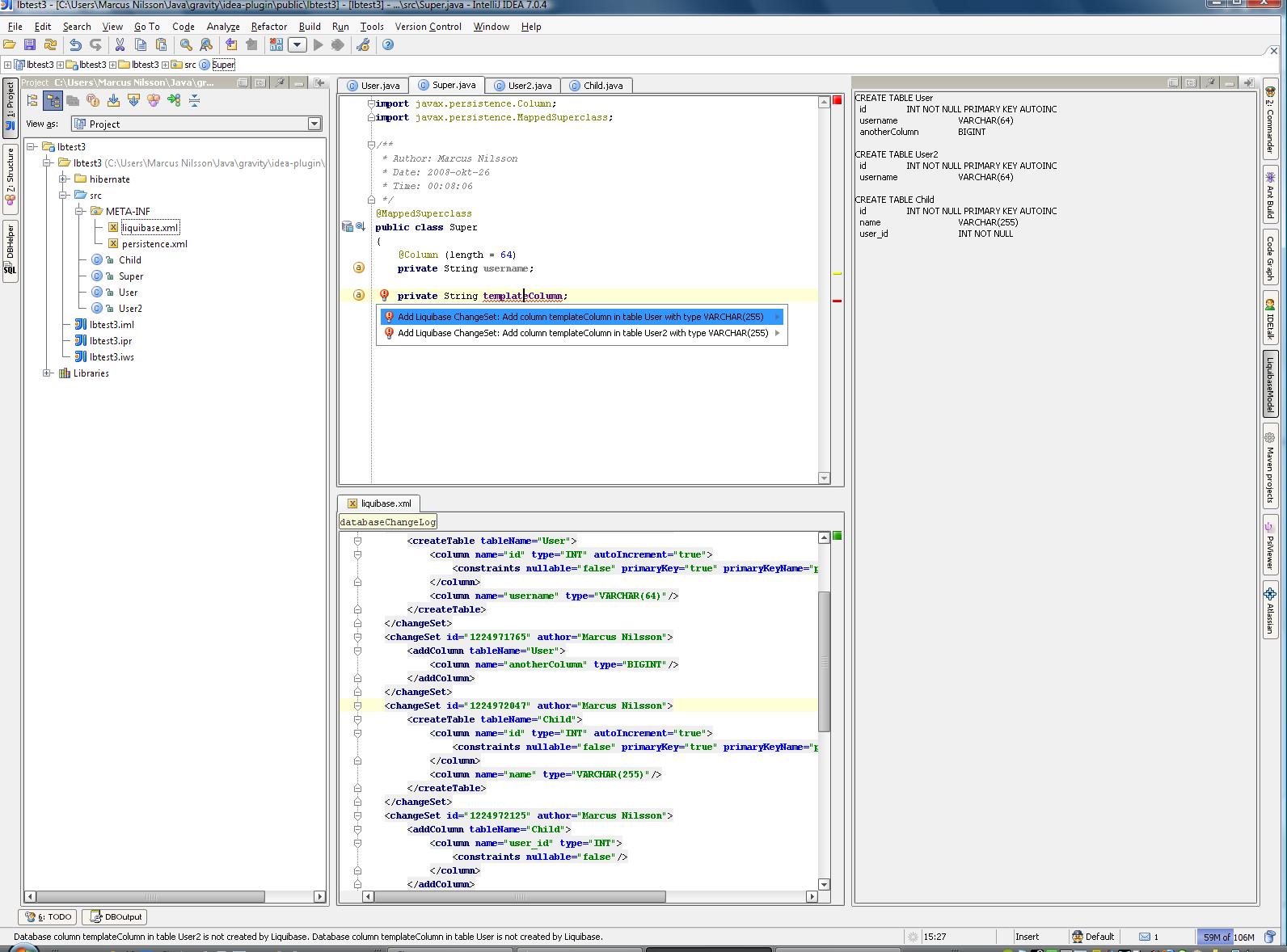Open the Analyze menu
The width and height of the screenshot is (1287, 952).
[x=223, y=27]
